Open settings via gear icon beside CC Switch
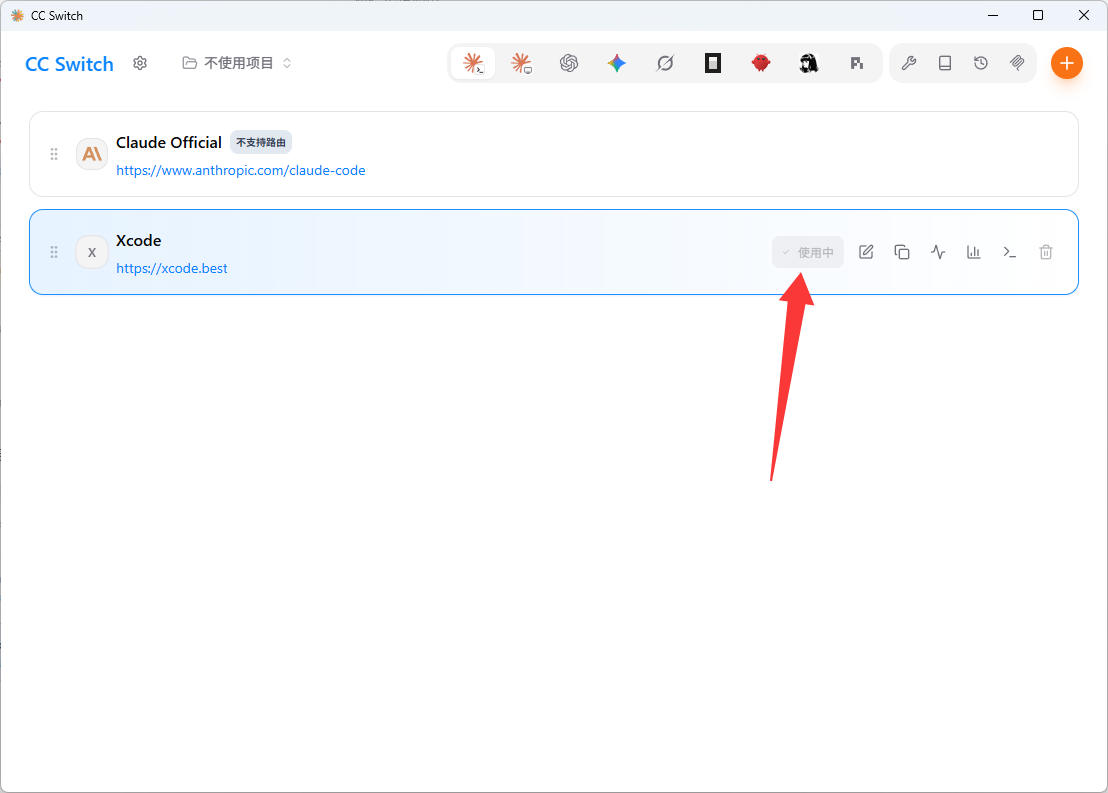This screenshot has width=1108, height=793. 140,64
